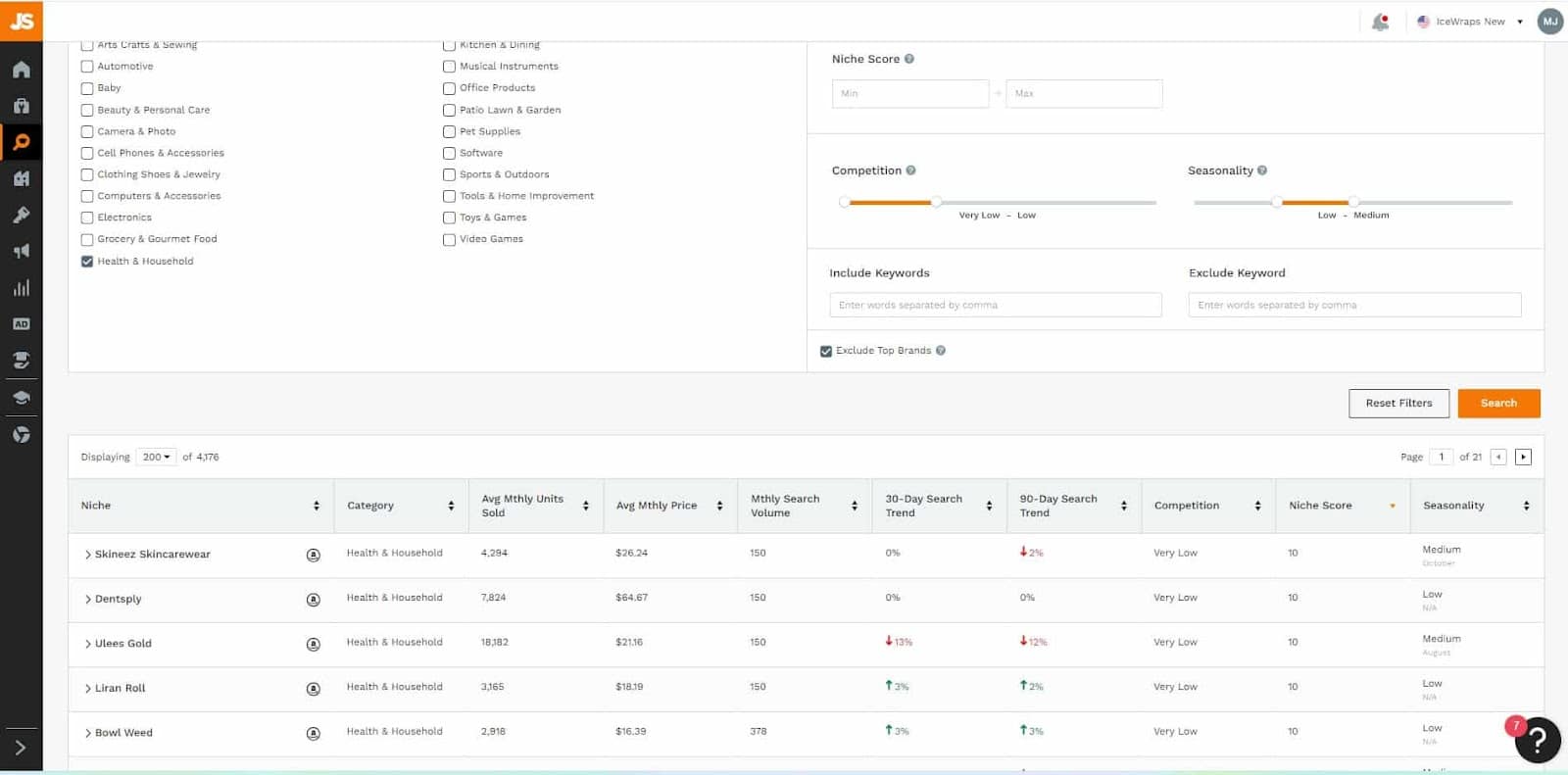Toggle the Exclude Top Brands checkbox
The height and width of the screenshot is (775, 1568).
click(826, 351)
